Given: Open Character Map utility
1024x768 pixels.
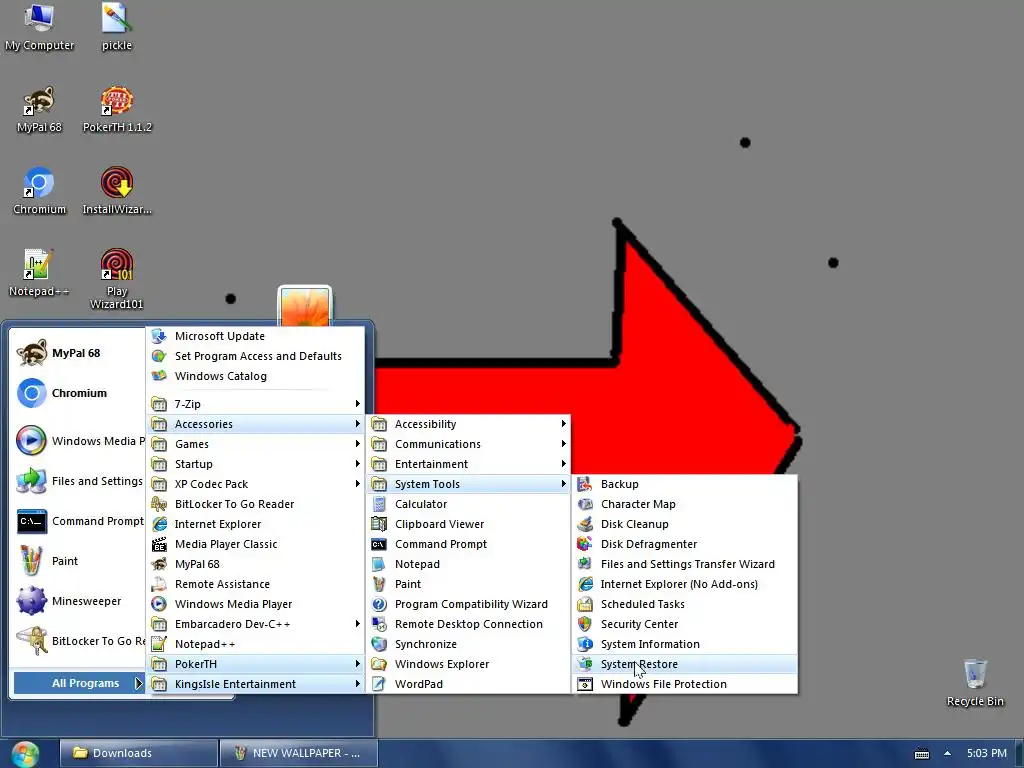Looking at the screenshot, I should 684,504.
